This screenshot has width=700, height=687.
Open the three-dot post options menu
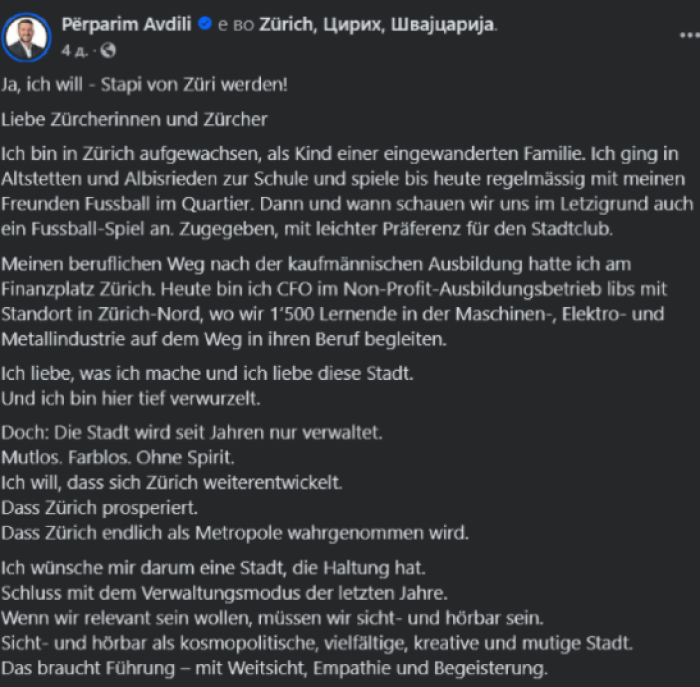(x=690, y=35)
